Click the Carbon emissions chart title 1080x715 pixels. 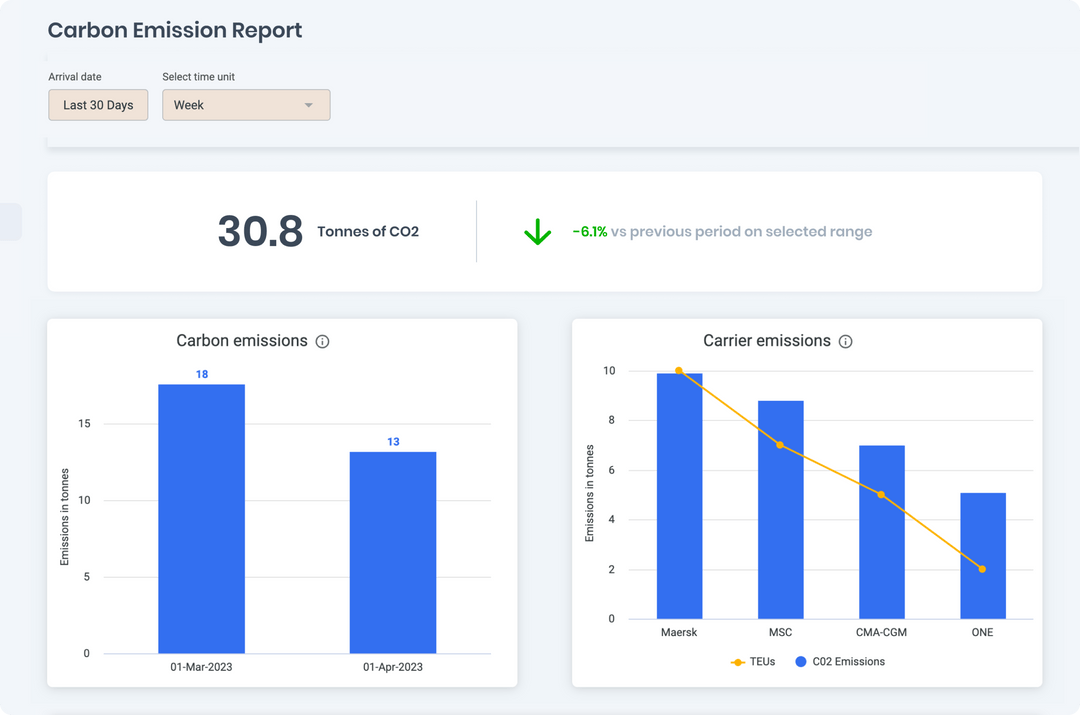[242, 340]
